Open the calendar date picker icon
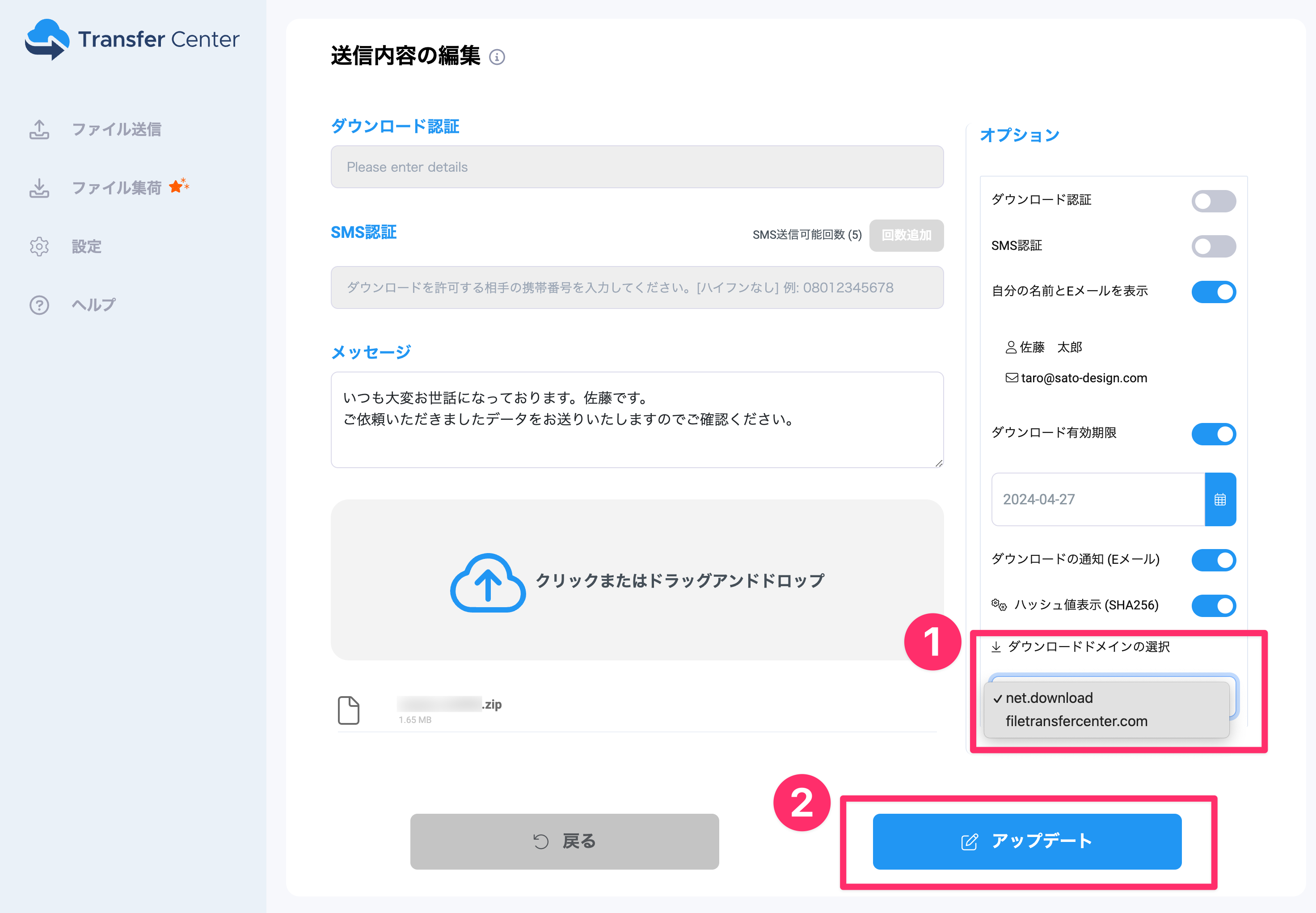The image size is (1316, 913). point(1219,499)
